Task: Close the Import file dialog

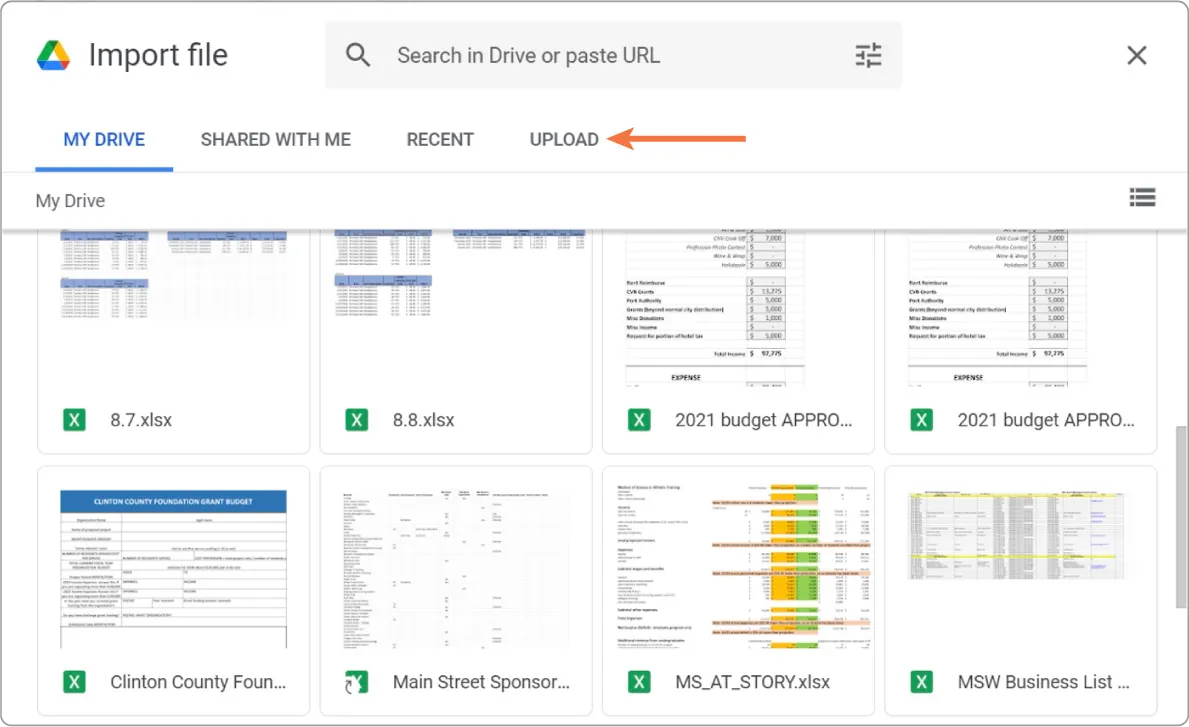Action: (1136, 55)
